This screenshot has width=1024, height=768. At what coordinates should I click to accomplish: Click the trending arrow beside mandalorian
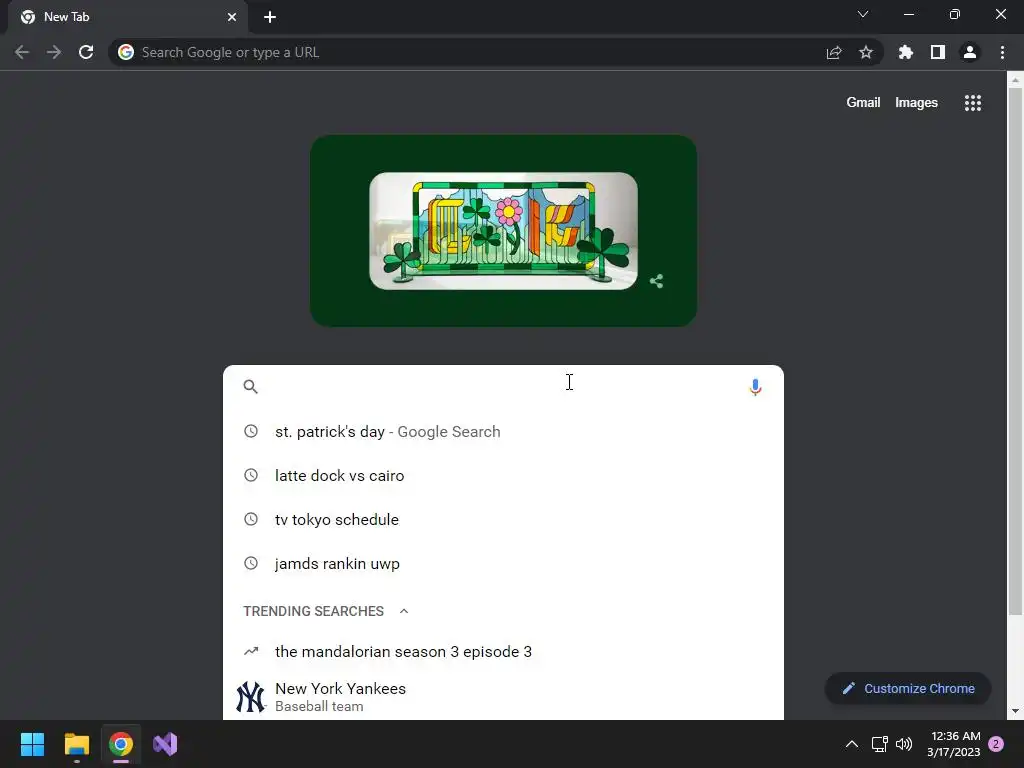click(x=251, y=651)
